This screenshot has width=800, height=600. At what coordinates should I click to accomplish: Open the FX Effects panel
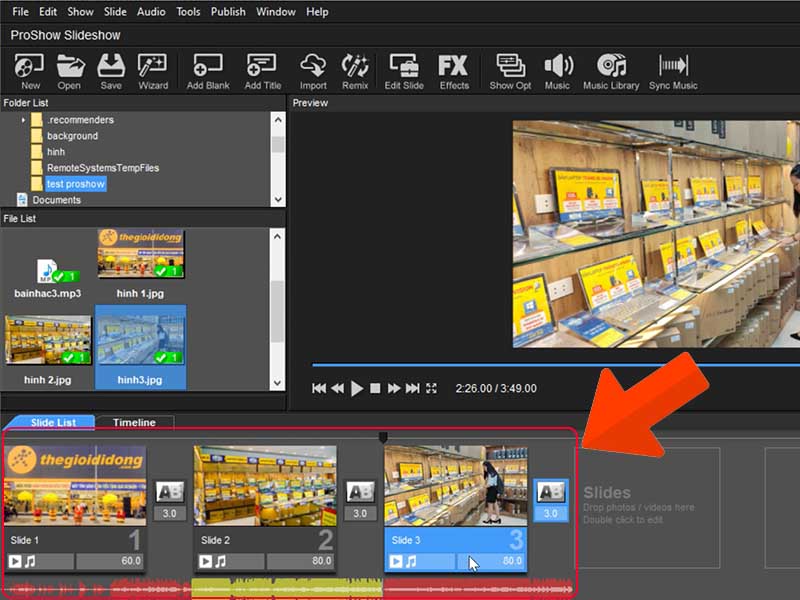pos(453,70)
